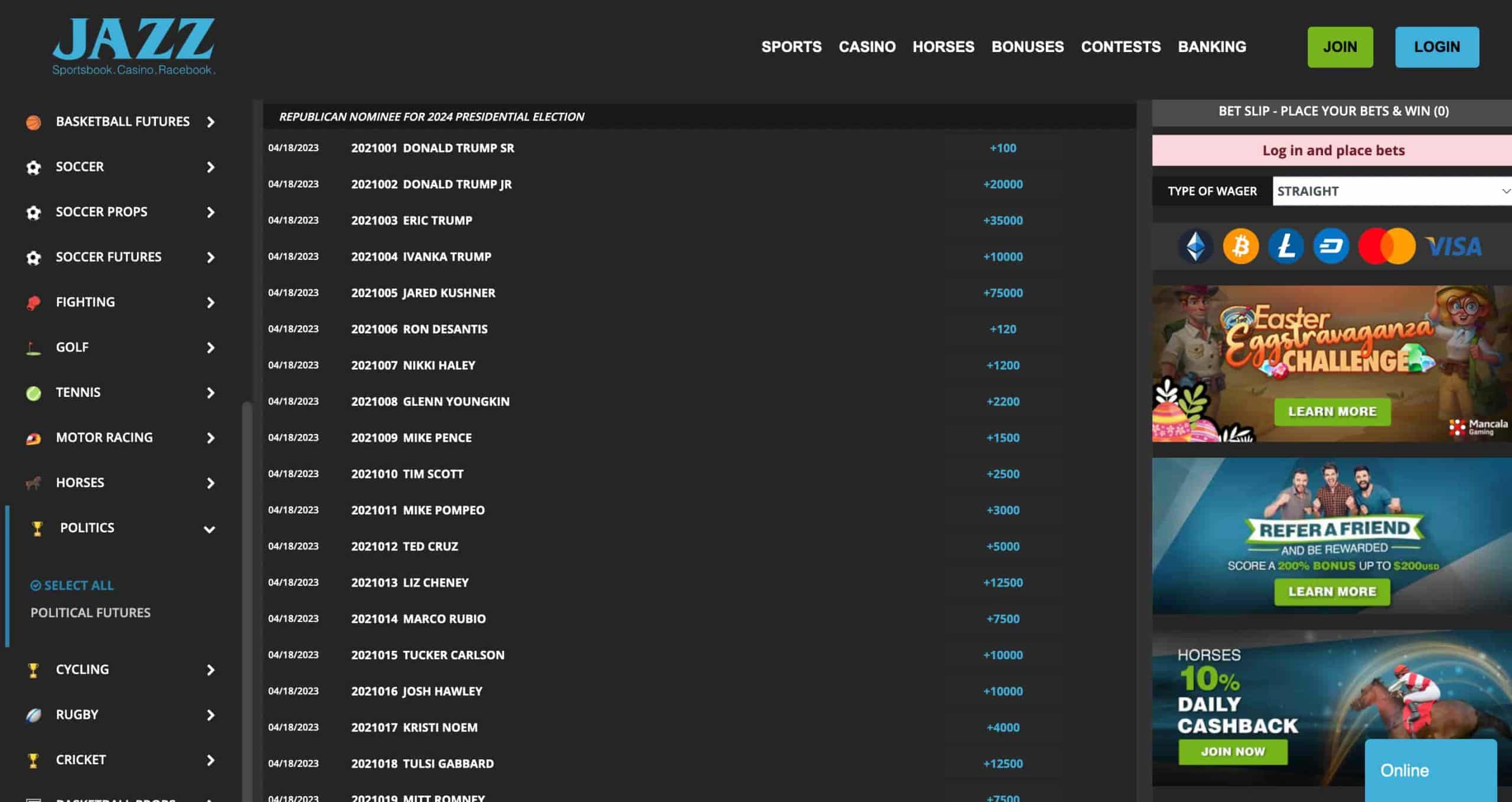The image size is (1512, 802).
Task: Expand the Fighting category arrow
Action: click(x=211, y=303)
